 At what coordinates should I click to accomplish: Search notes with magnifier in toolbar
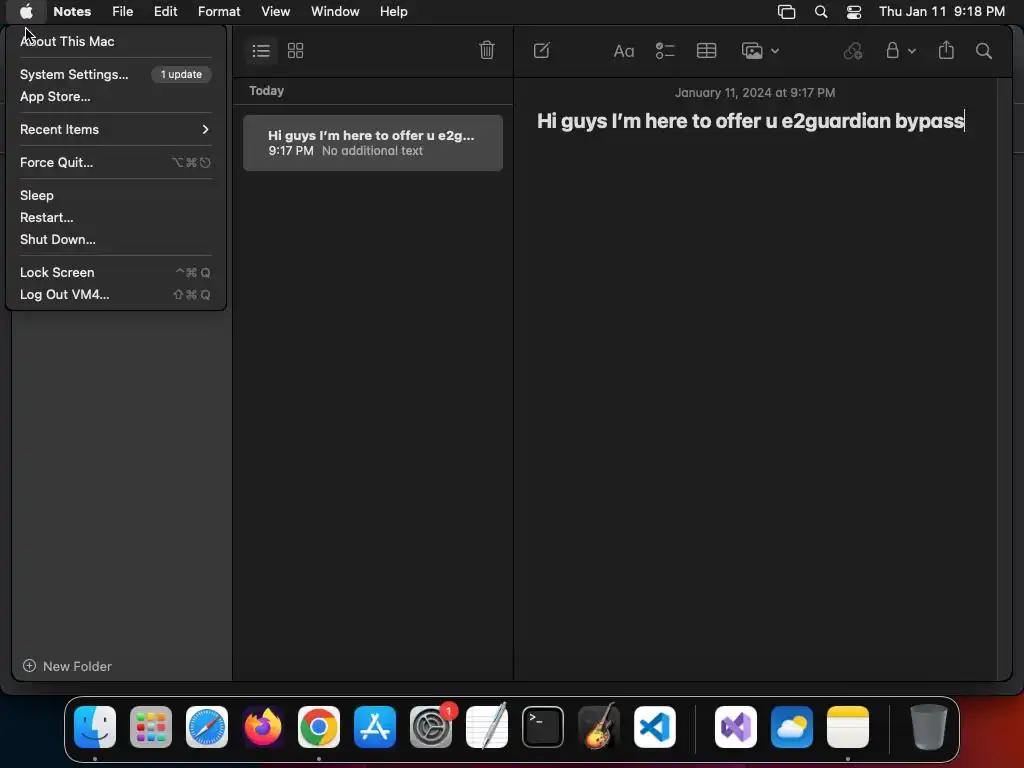click(984, 51)
